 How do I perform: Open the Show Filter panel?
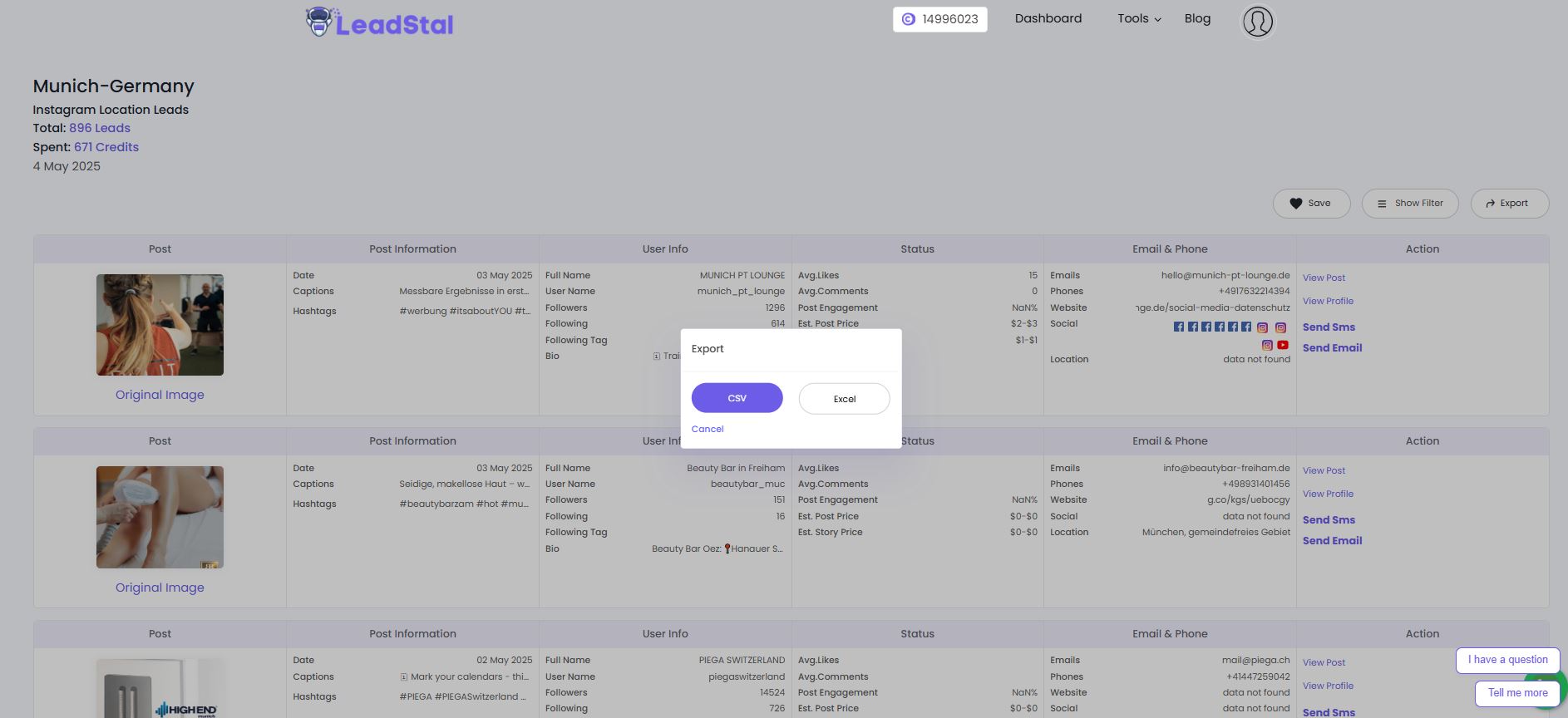coord(1409,204)
